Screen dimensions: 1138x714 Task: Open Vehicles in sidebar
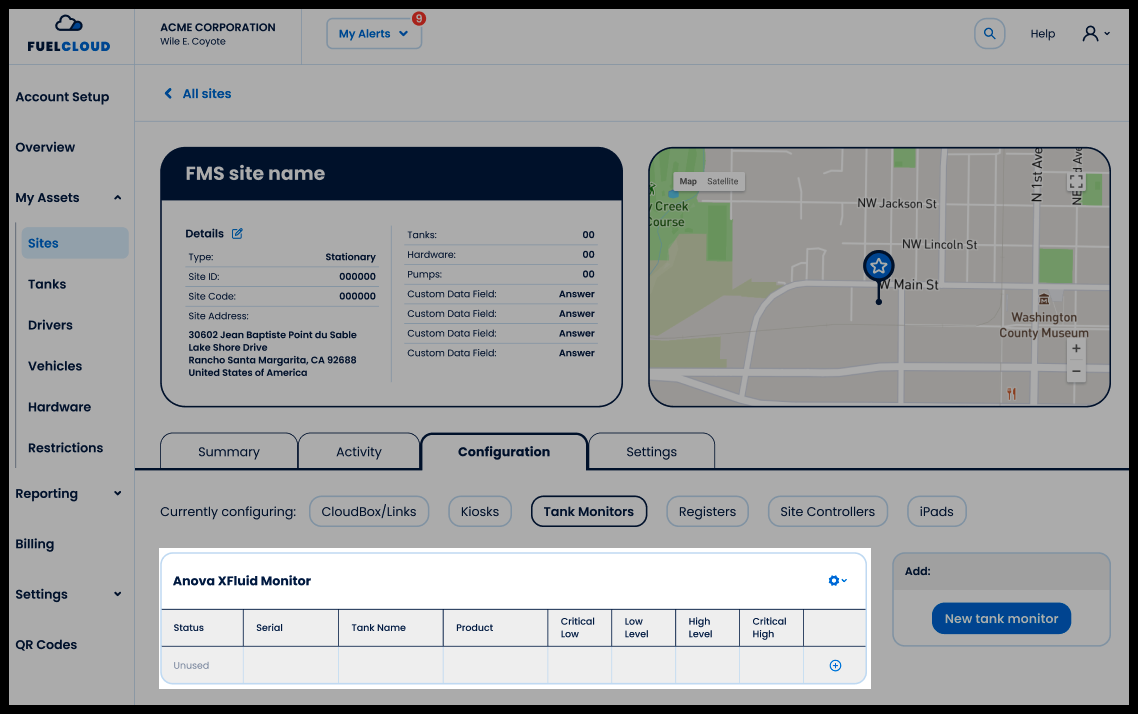point(54,366)
